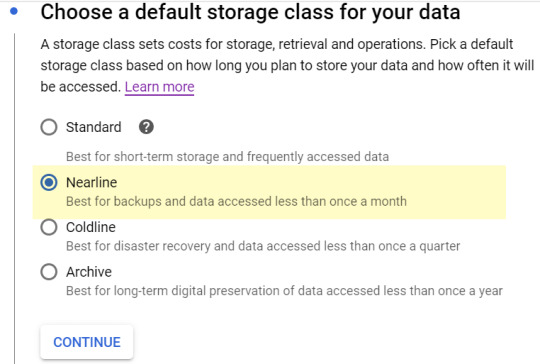Click the short-term storage description under Standard
This screenshot has height=364, width=540.
(x=227, y=157)
